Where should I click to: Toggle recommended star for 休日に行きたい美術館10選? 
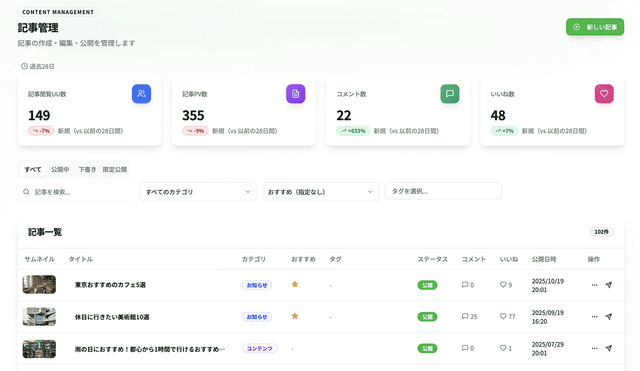295,316
